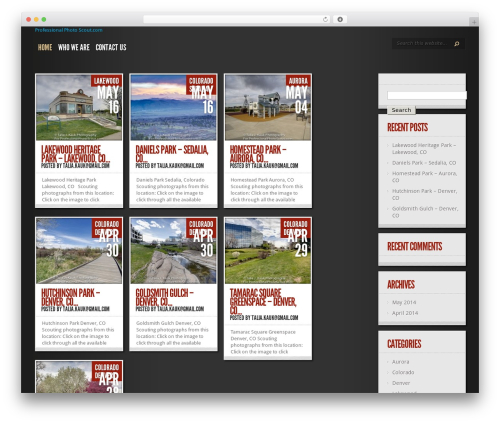Click the Professional Photo Scout.com site link
This screenshot has height=423, width=500.
pos(69,30)
